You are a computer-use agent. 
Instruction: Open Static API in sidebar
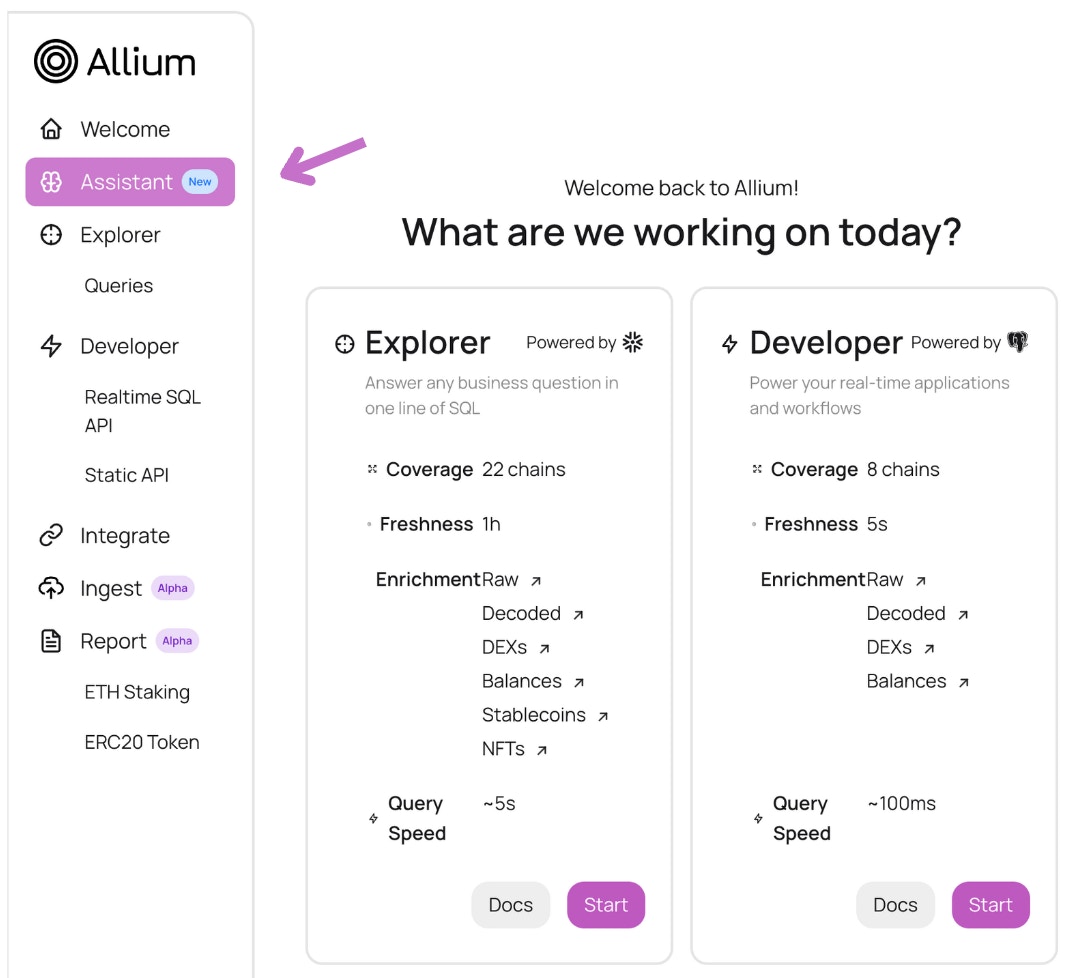(x=127, y=475)
